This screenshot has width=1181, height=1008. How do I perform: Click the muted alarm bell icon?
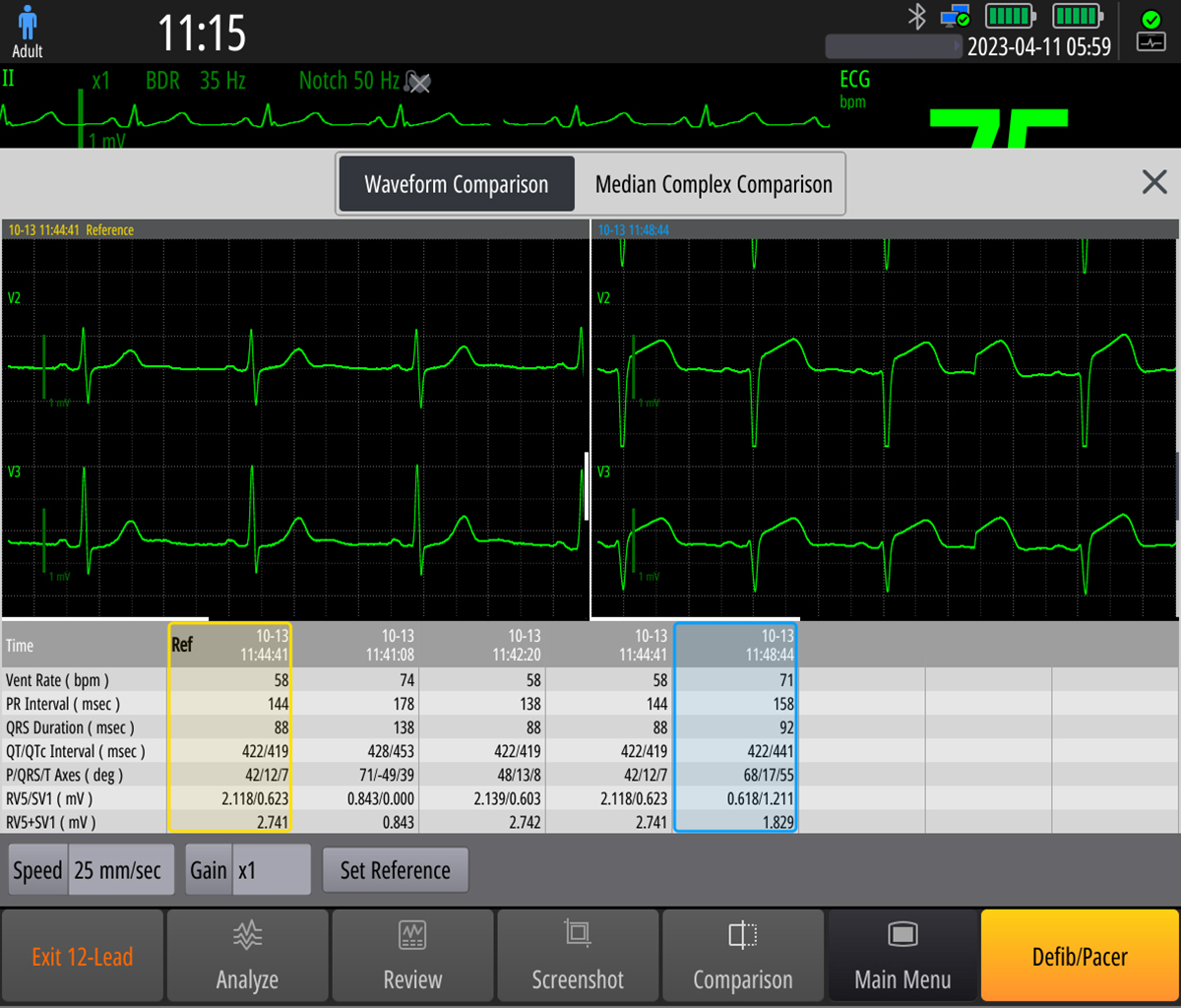418,82
